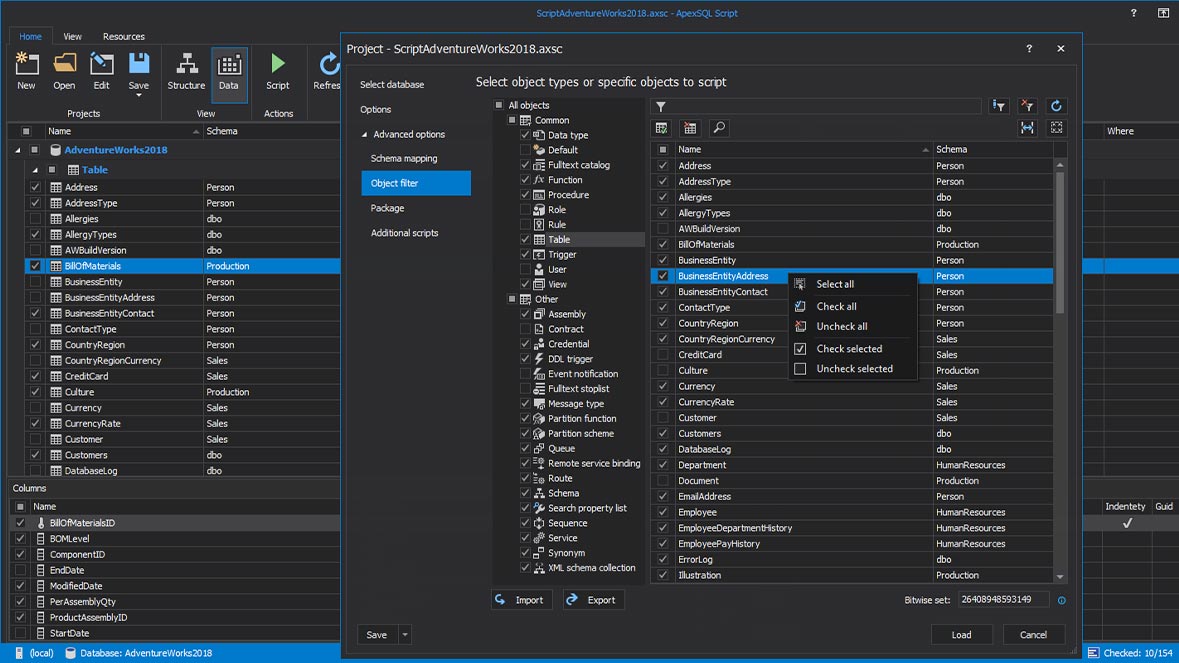Click the magnifier search icon above the grid

(720, 128)
